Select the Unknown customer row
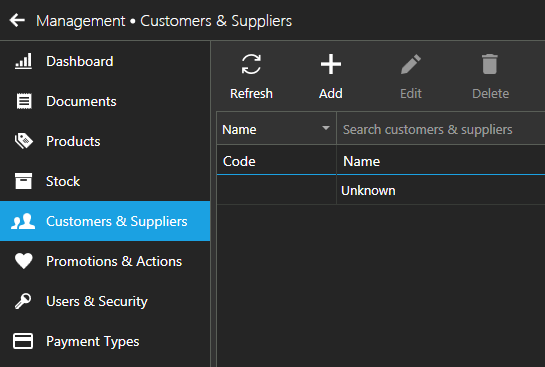 click(x=381, y=190)
